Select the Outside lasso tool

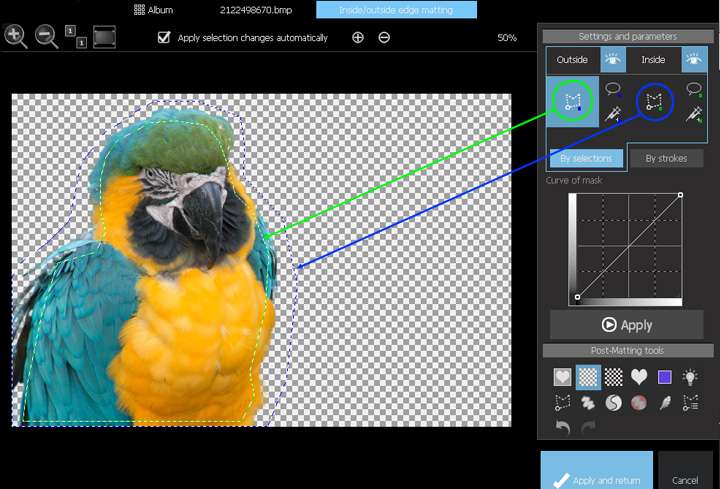tap(613, 89)
